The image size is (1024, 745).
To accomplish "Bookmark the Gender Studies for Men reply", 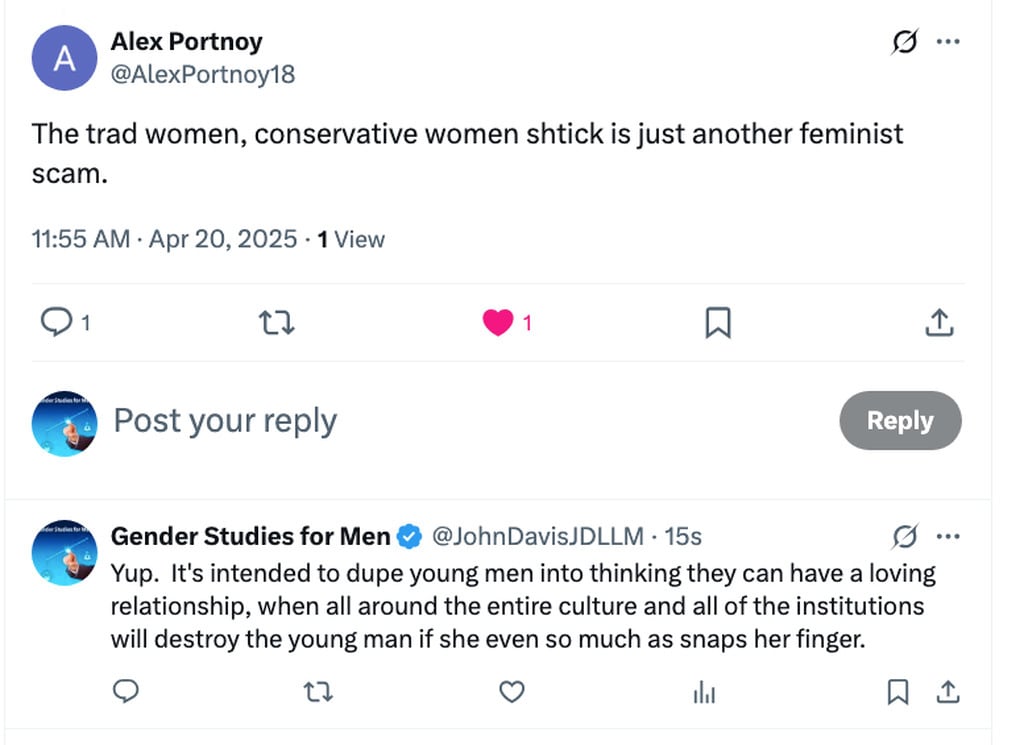I will pyautogui.click(x=898, y=691).
